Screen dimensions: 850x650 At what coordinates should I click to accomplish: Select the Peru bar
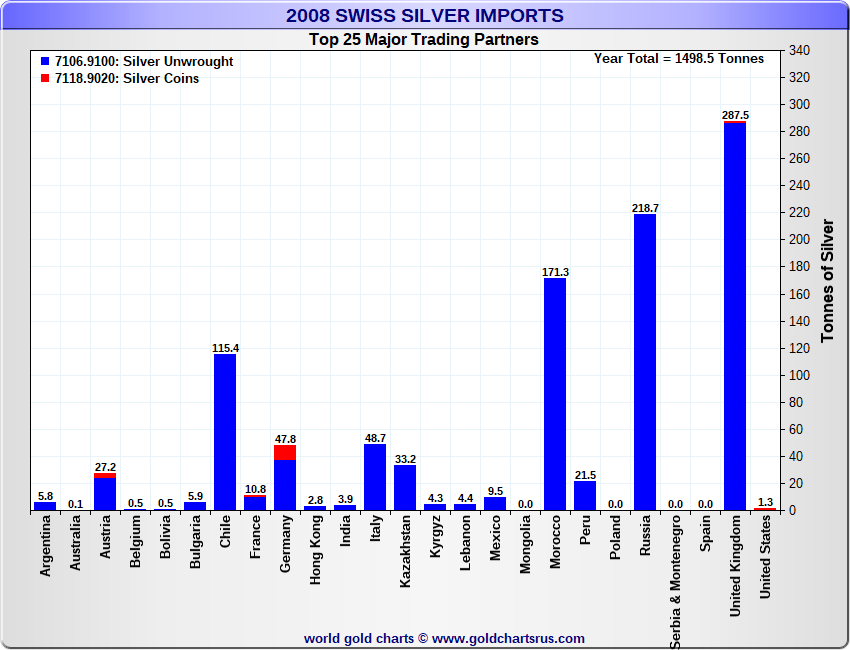pos(585,495)
